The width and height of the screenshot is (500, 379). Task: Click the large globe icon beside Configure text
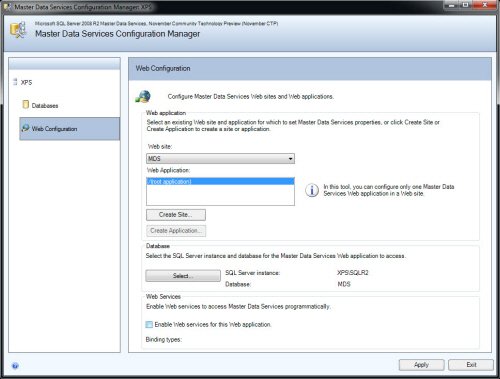(143, 96)
